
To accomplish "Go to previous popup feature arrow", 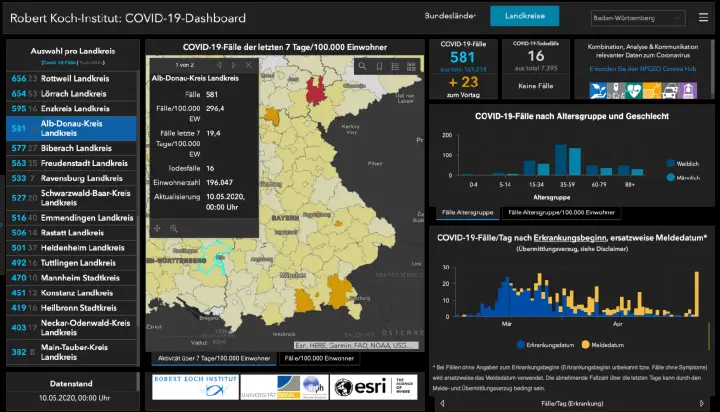I will (x=219, y=64).
